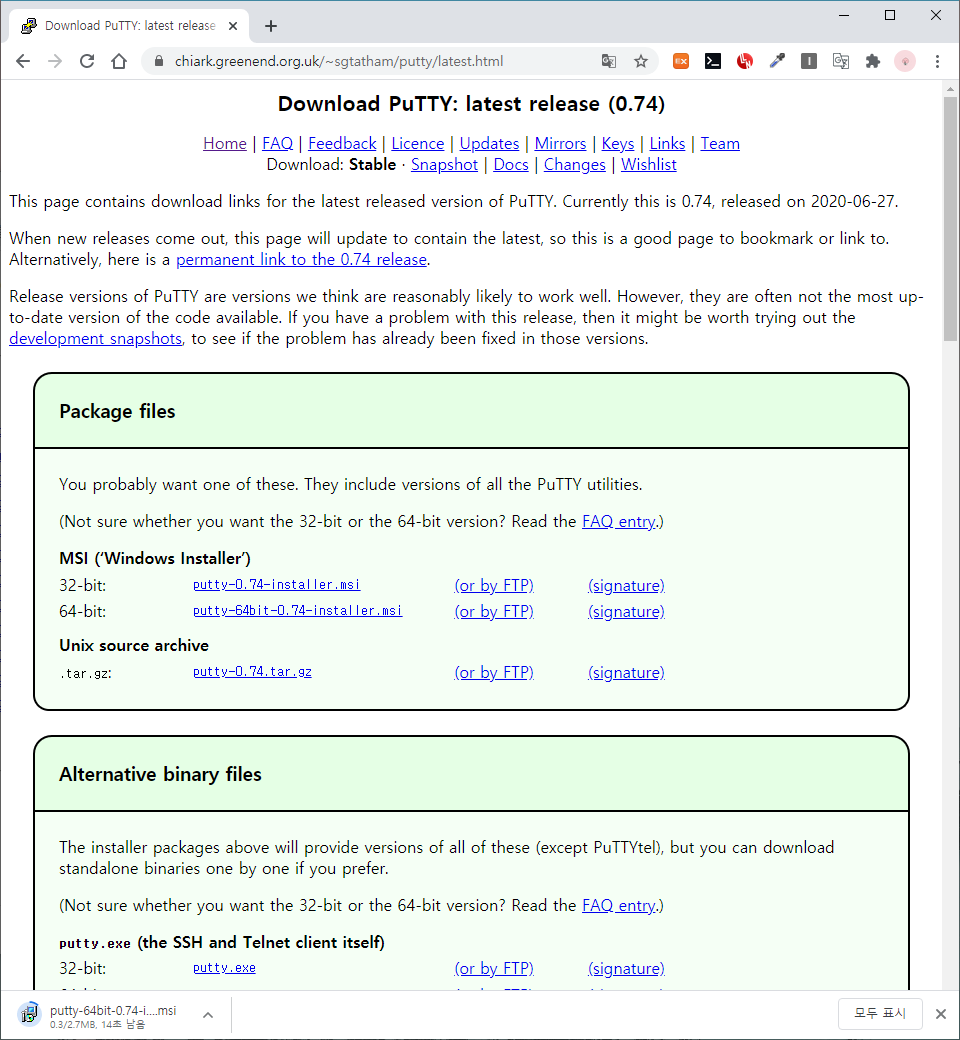Viewport: 960px width, 1040px height.
Task: Download the 32-bit putty.exe
Action: click(224, 968)
